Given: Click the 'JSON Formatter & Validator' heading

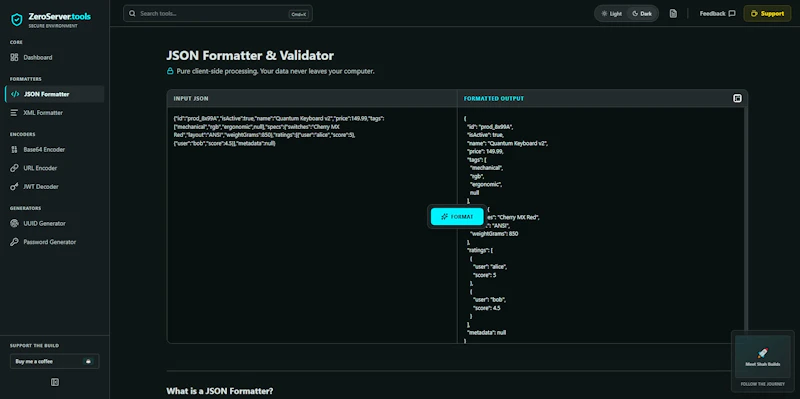Looking at the screenshot, I should 250,56.
